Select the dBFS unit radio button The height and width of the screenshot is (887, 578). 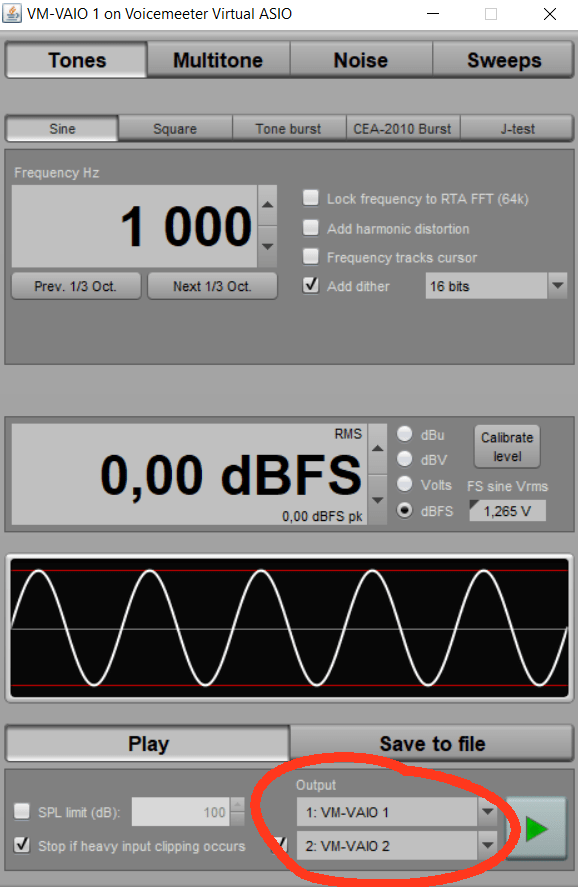(404, 510)
